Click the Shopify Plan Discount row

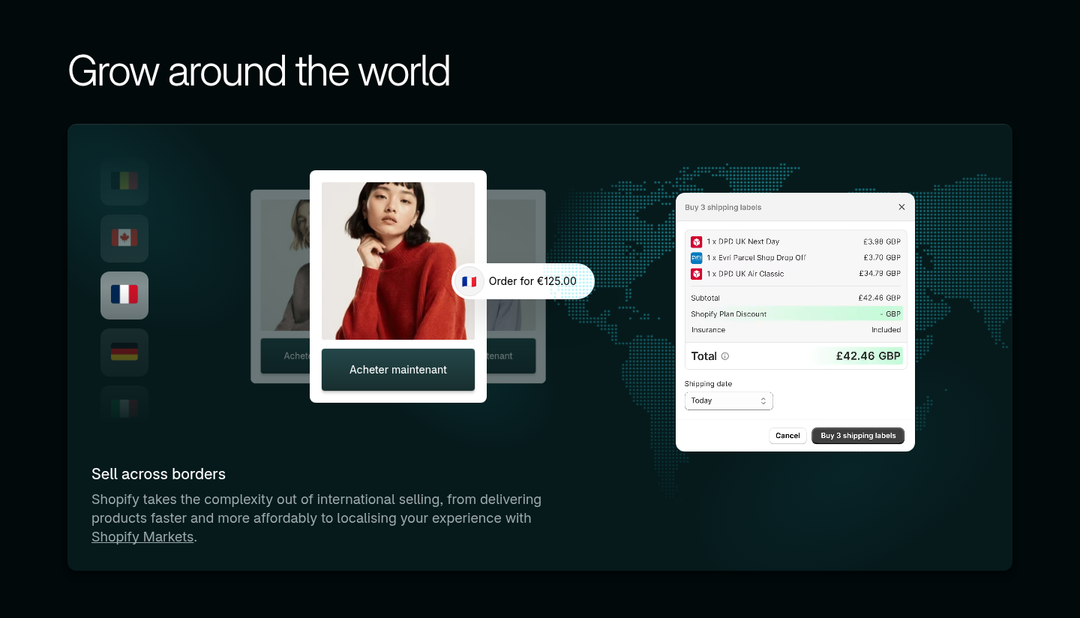(x=796, y=314)
